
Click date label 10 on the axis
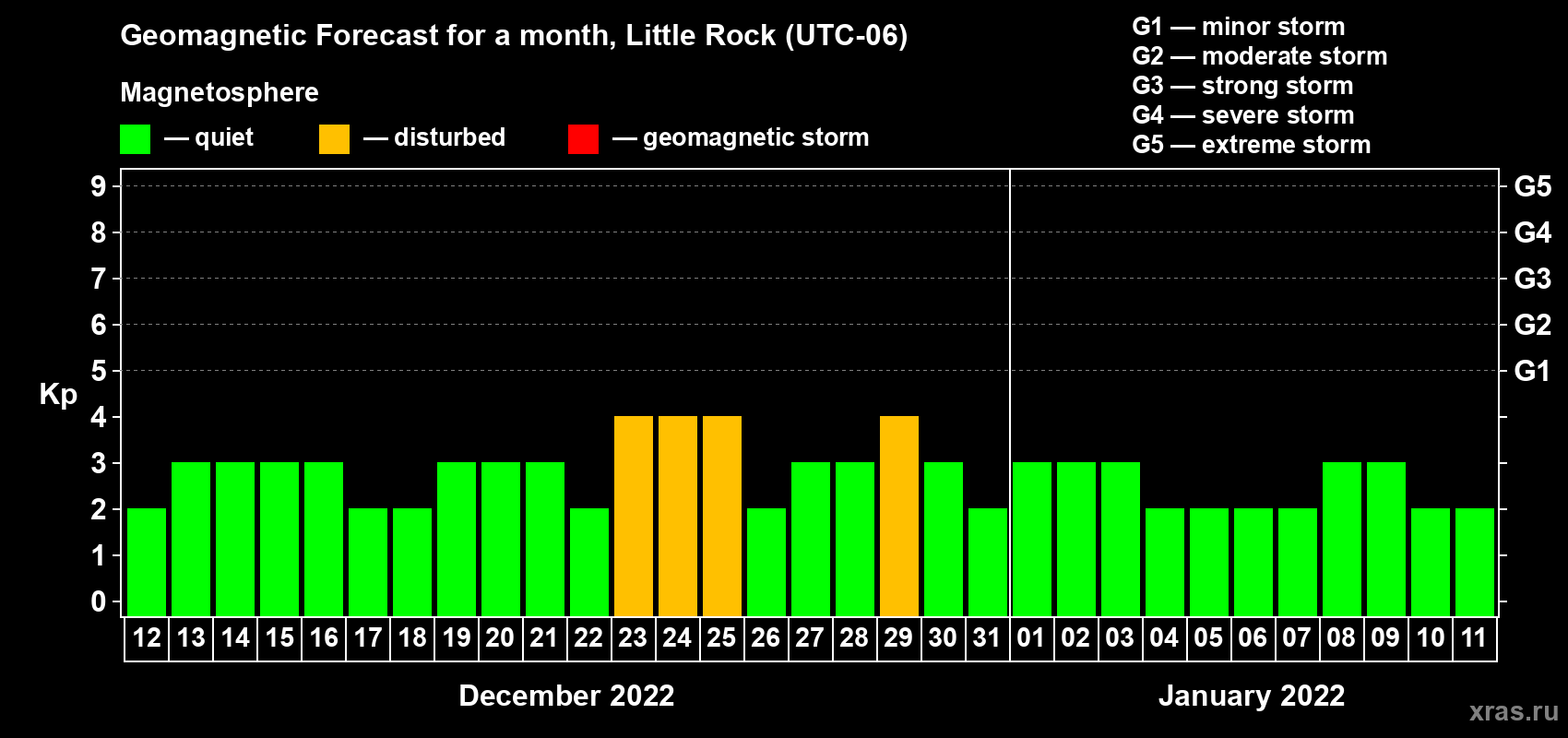click(1431, 638)
